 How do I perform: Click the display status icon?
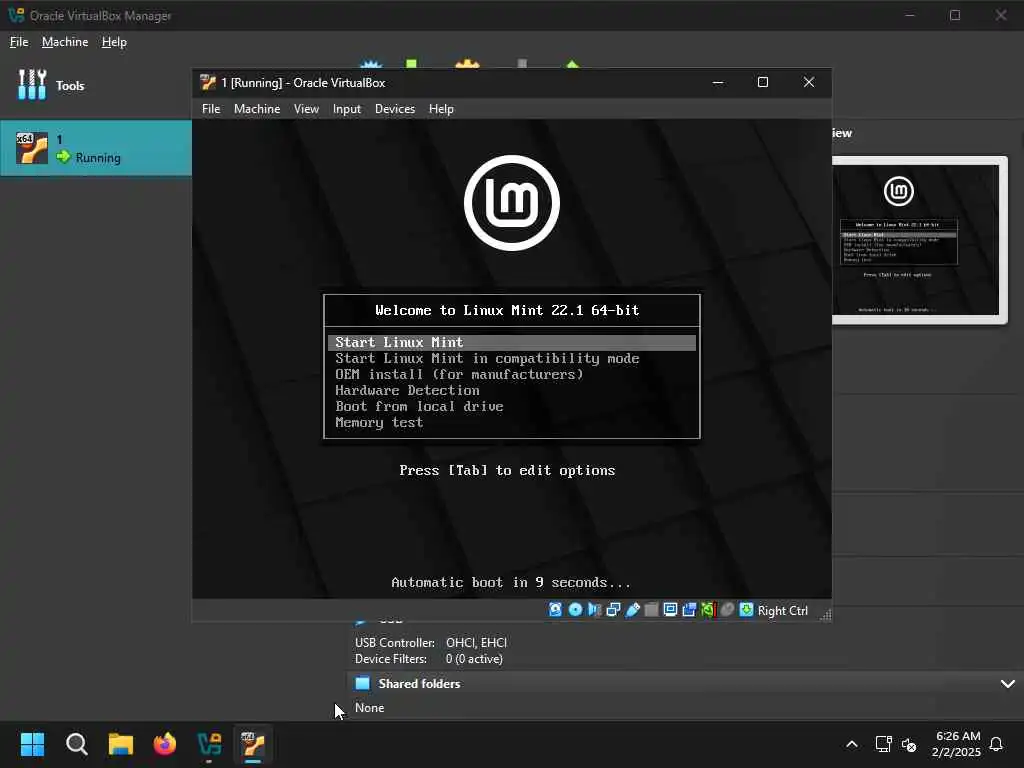coord(670,610)
